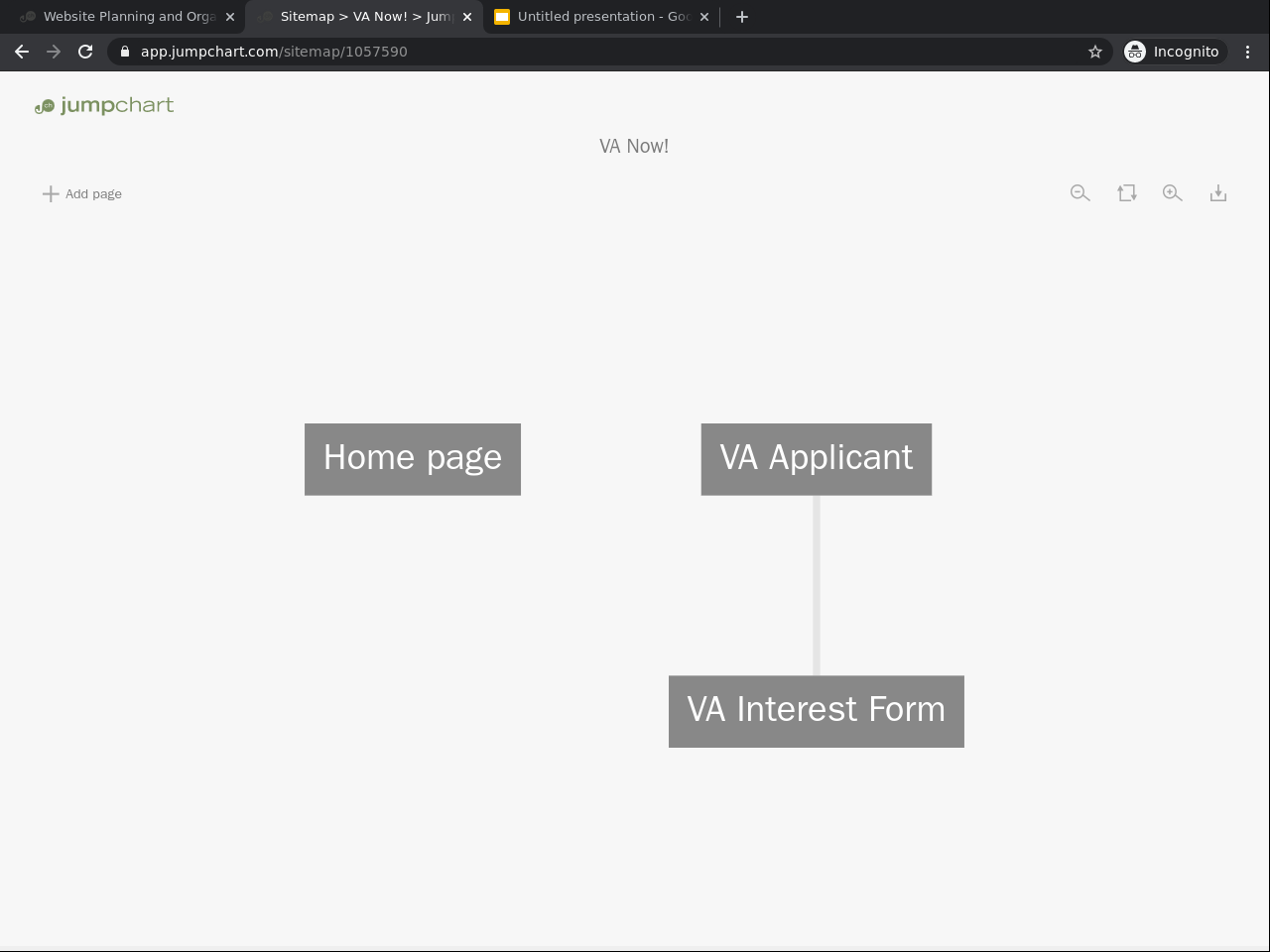Zoom out the sitemap view

click(1080, 193)
